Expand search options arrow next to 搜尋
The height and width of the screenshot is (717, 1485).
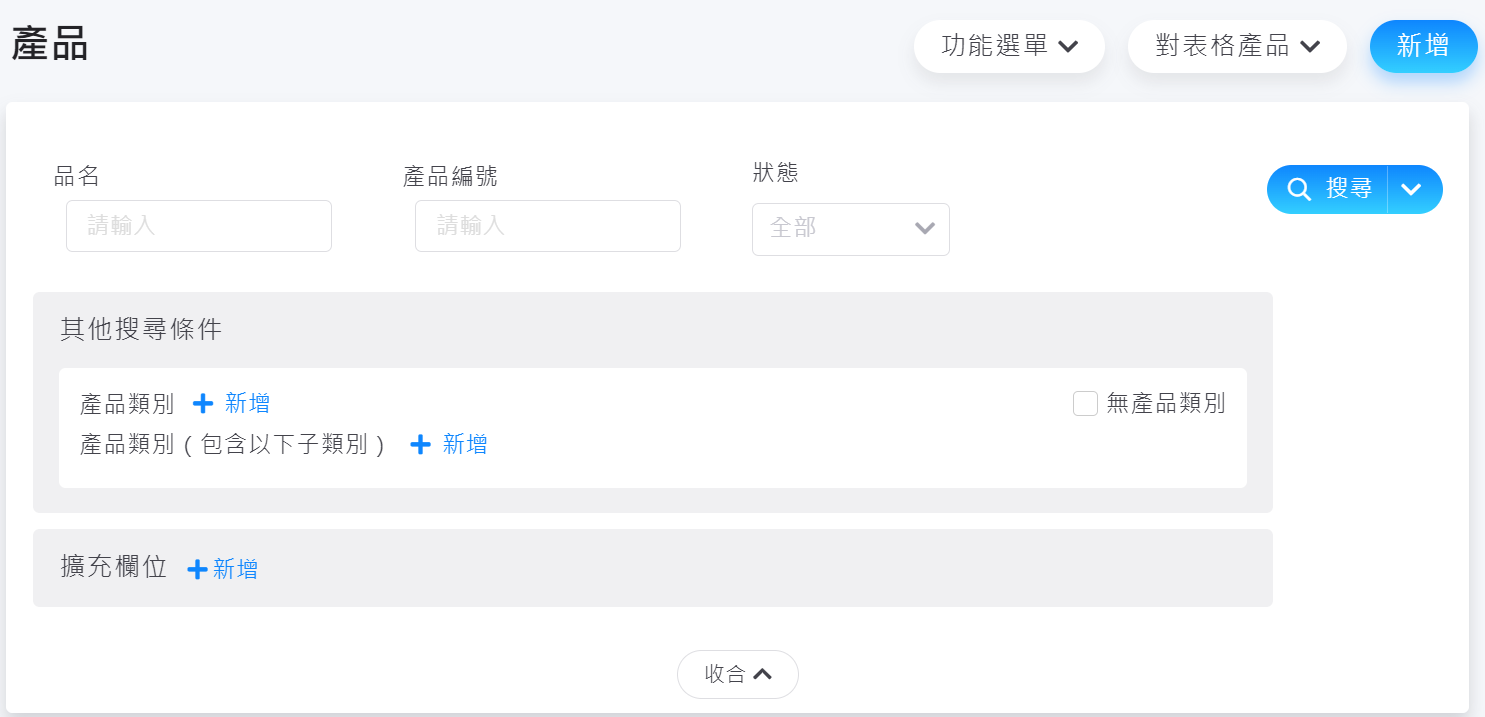1412,190
